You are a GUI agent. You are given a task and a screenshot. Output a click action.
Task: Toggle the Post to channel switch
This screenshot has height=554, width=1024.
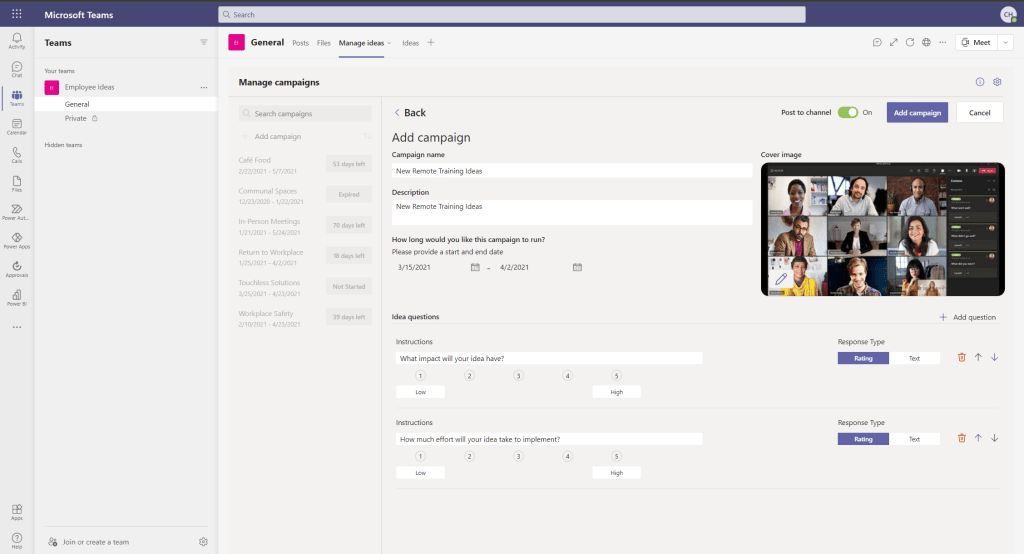click(848, 113)
